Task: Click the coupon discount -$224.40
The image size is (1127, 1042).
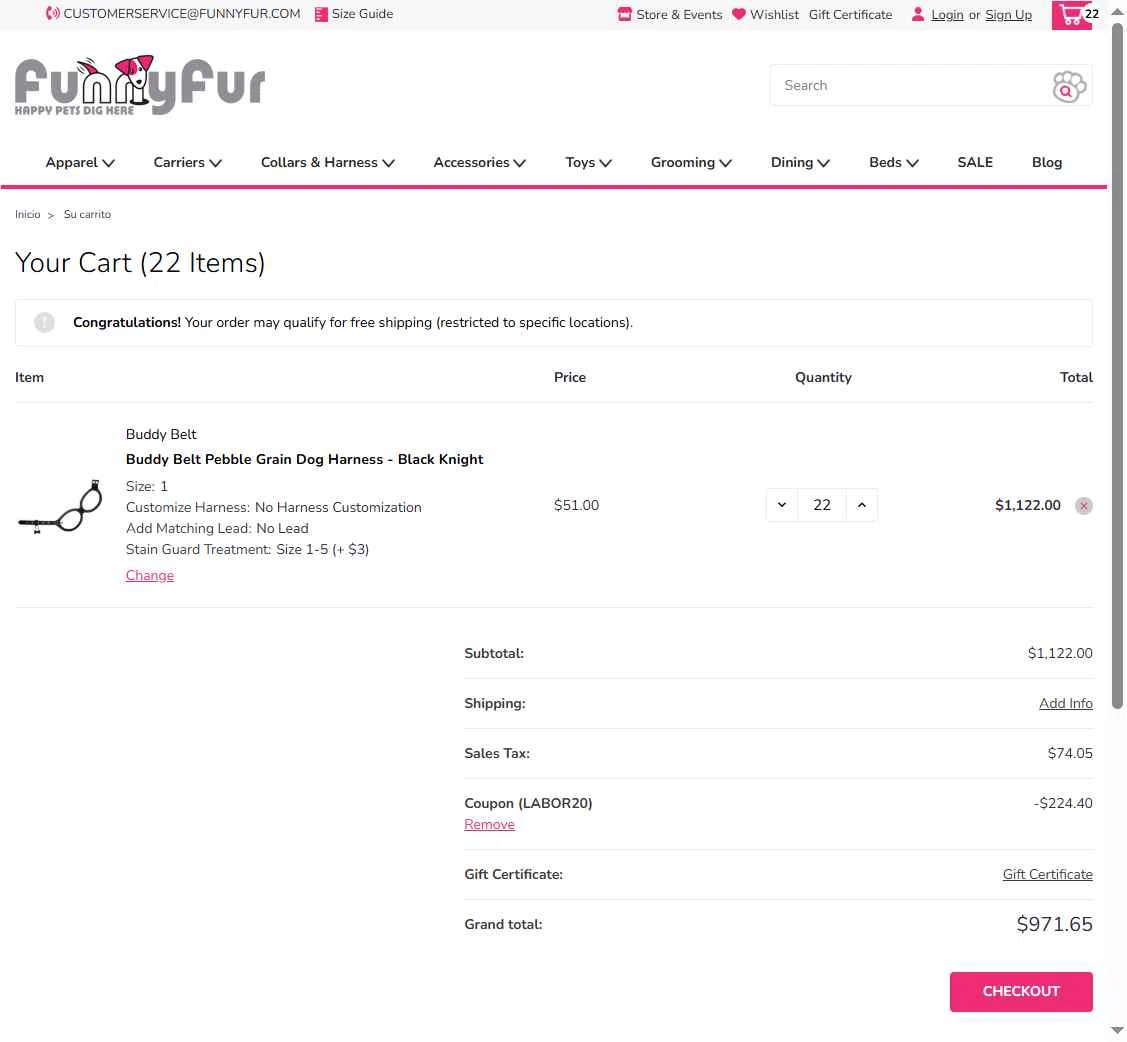Action: [1063, 803]
